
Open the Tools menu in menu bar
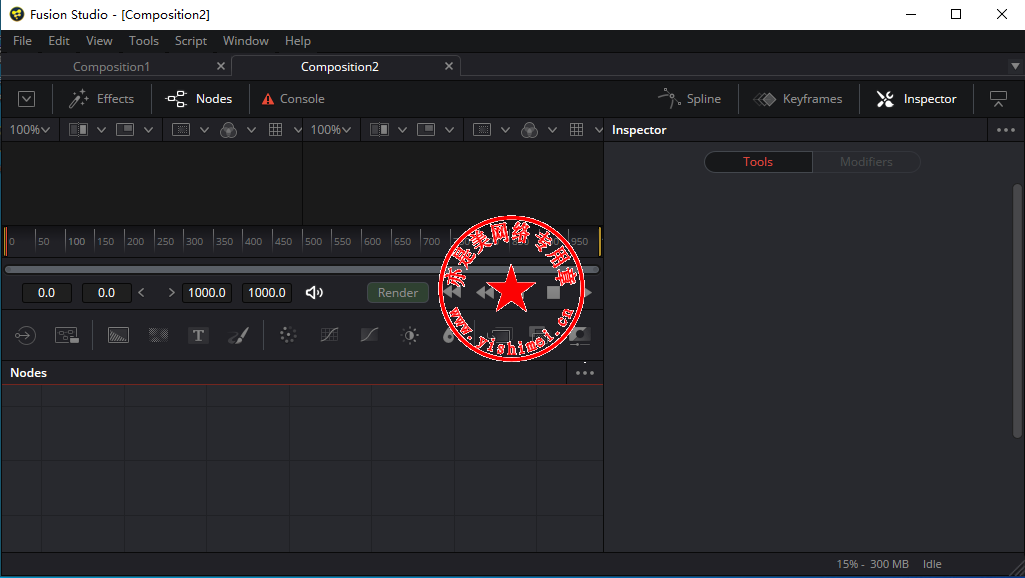pyautogui.click(x=144, y=41)
